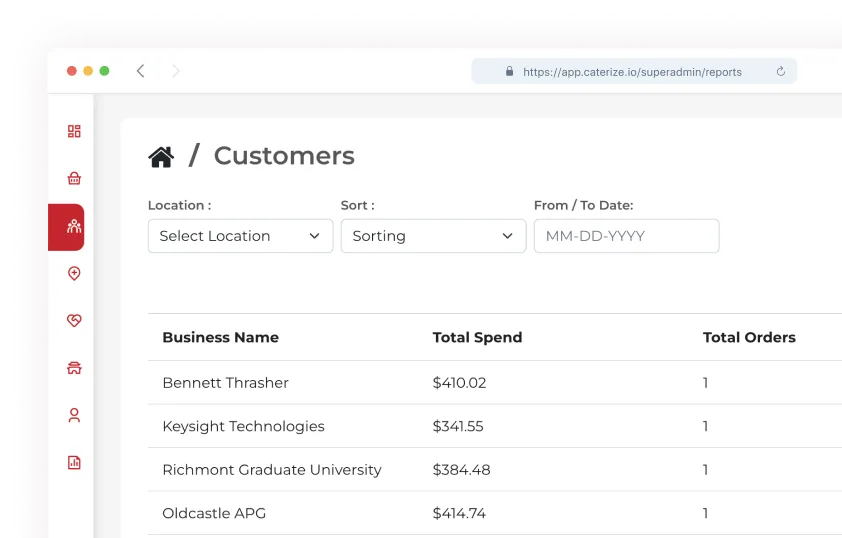Screen dimensions: 842x538
Task: Click the Business Name column header
Action: point(220,338)
